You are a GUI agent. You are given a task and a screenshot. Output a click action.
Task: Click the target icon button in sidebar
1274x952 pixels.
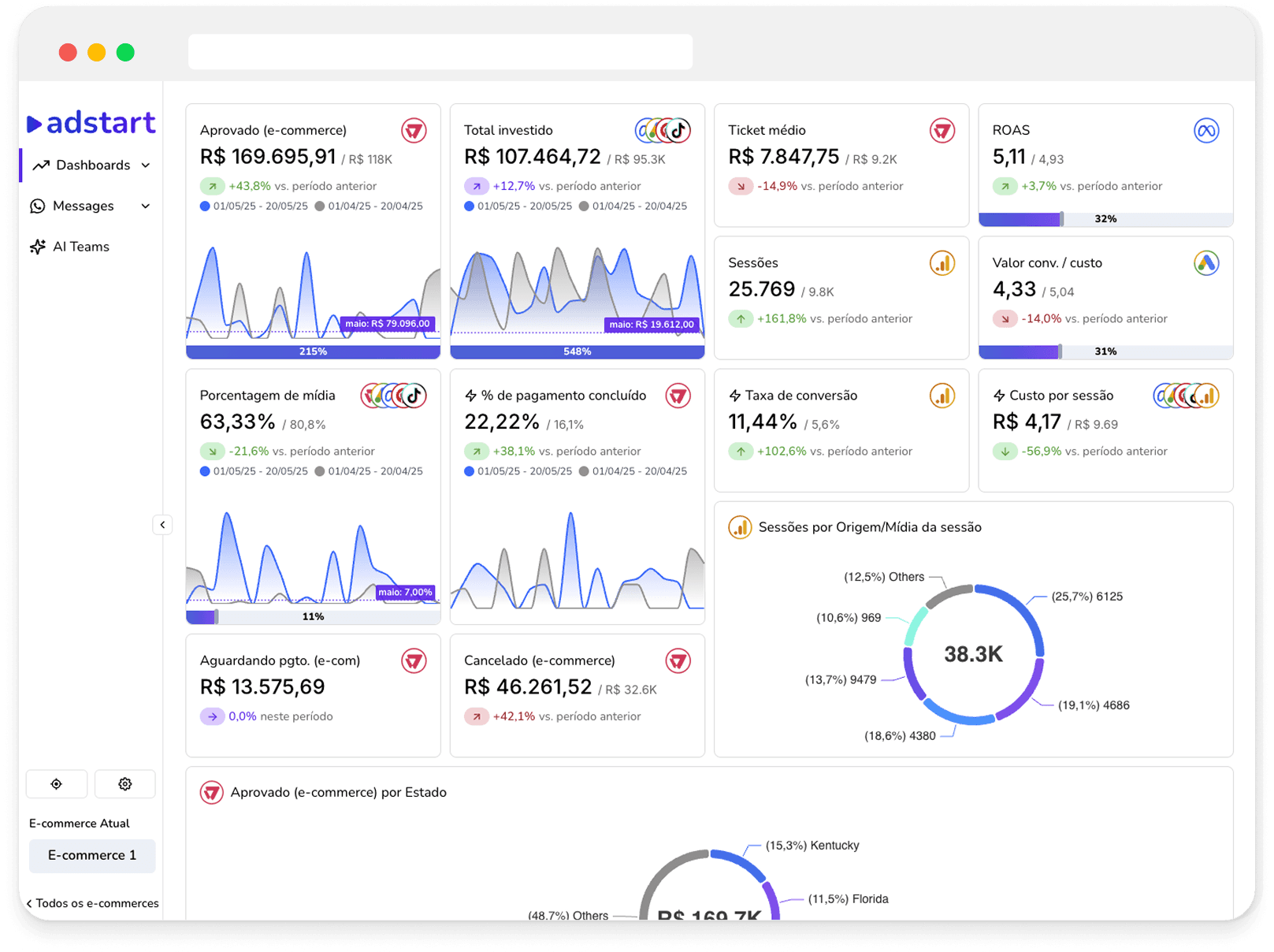(x=57, y=784)
